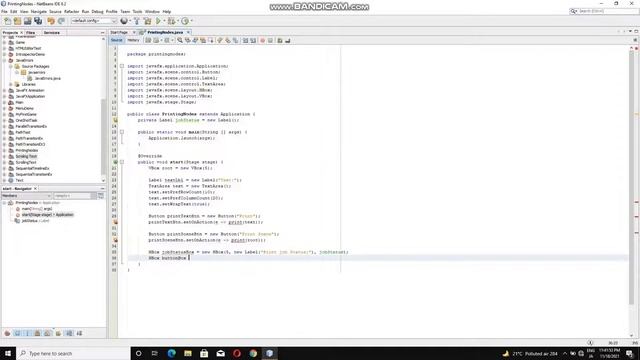Toggle Show Non-Public Members in Navigator
The width and height of the screenshot is (640, 360).
pos(38,333)
